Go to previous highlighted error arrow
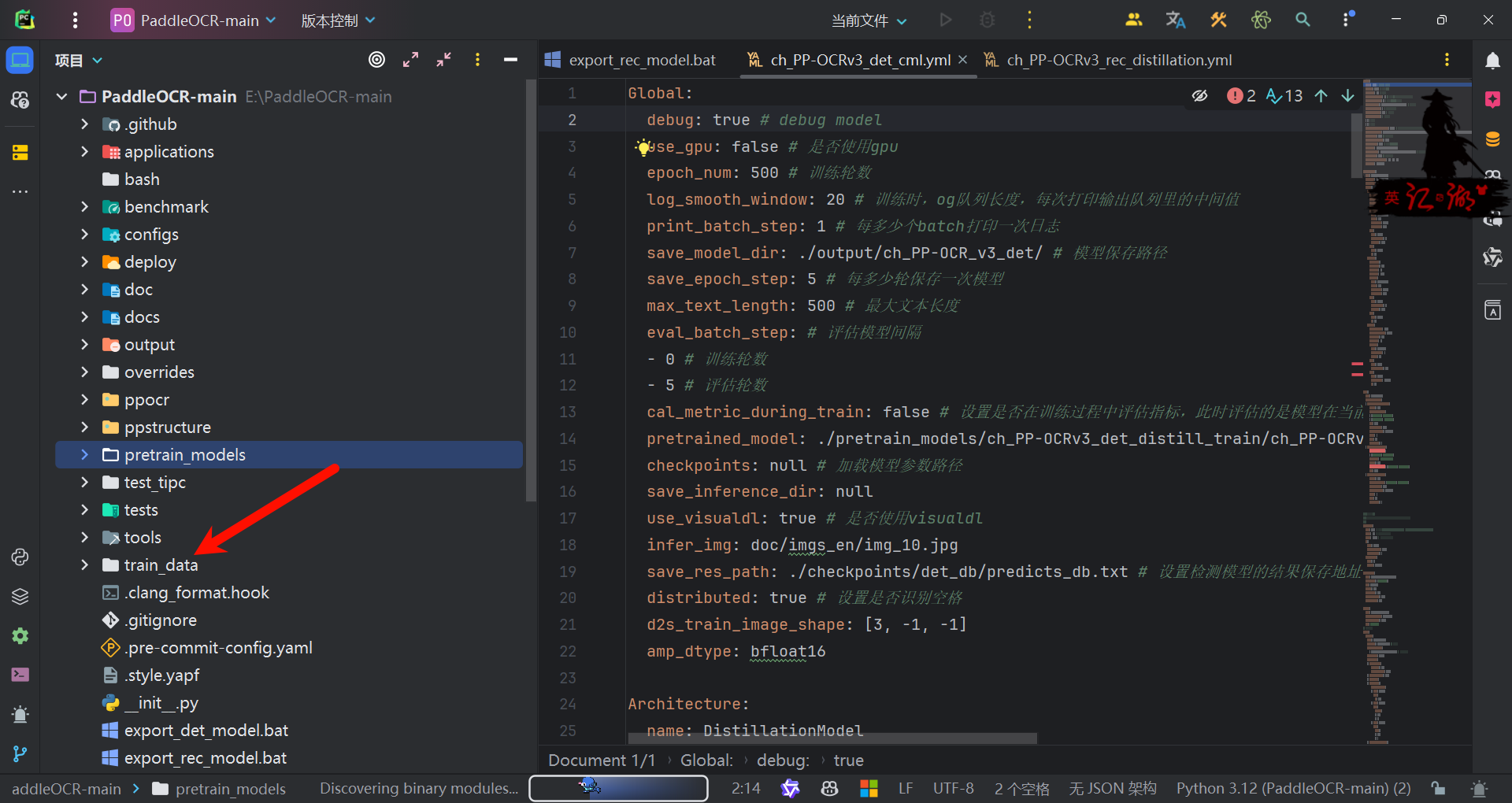 click(1321, 96)
